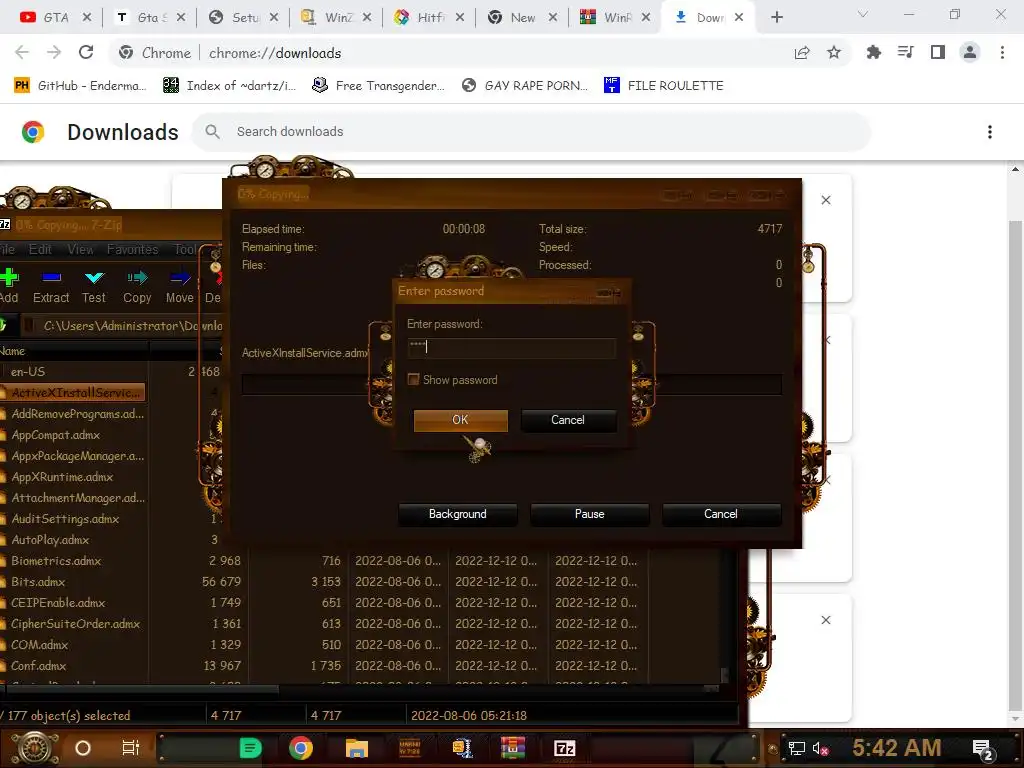Select Bits.admx in the file list
This screenshot has width=1024, height=768.
[x=38, y=582]
